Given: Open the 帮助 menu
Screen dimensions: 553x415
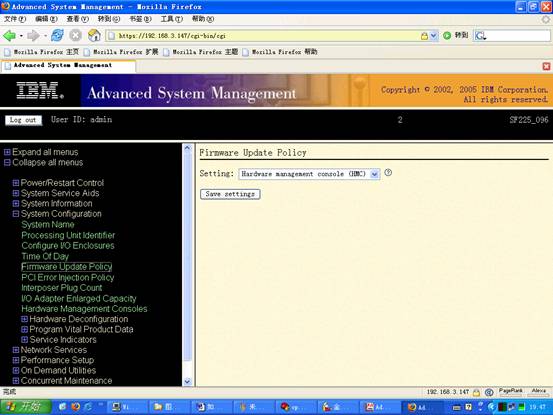Looking at the screenshot, I should (203, 19).
